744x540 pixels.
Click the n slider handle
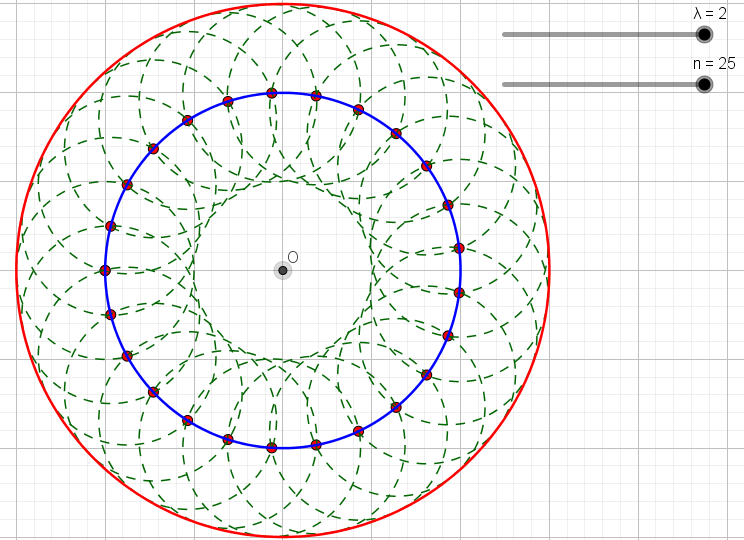705,84
